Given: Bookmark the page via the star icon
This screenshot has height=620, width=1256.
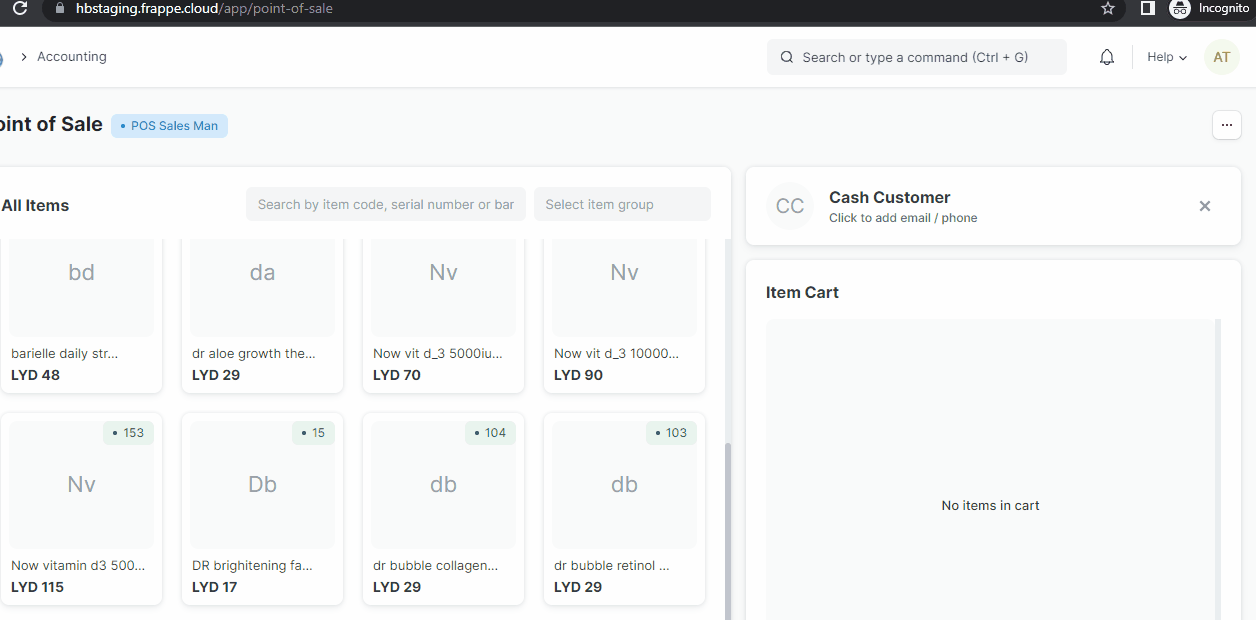Looking at the screenshot, I should [x=1107, y=8].
